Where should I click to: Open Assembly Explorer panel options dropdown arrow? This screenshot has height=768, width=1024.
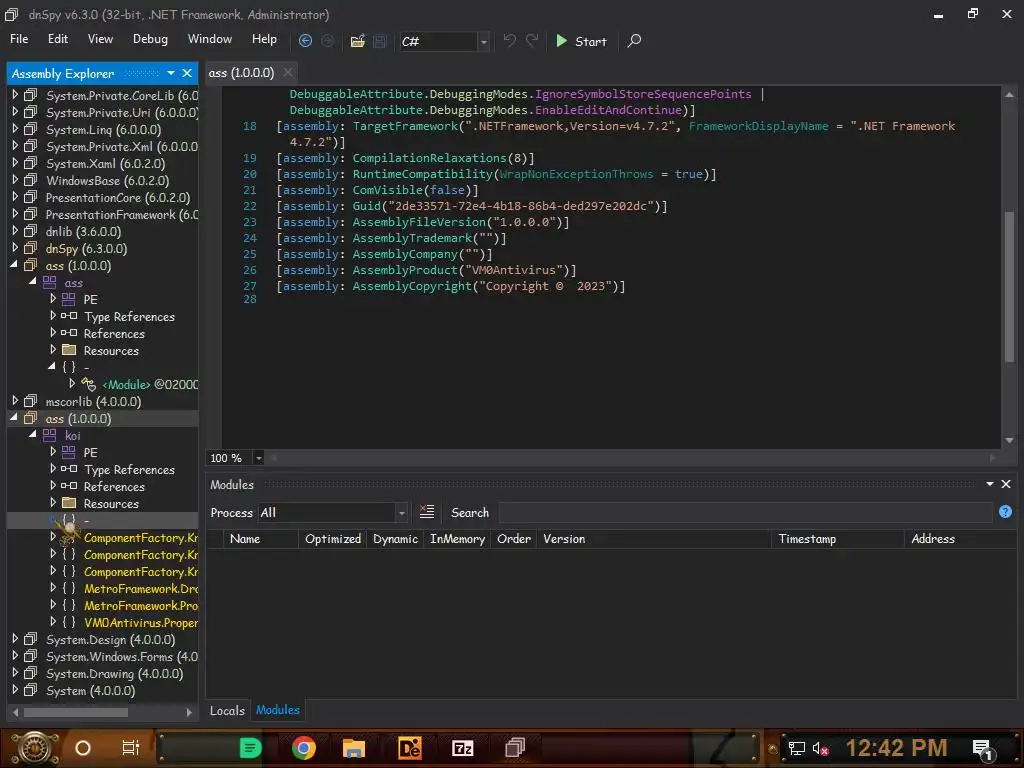(170, 73)
